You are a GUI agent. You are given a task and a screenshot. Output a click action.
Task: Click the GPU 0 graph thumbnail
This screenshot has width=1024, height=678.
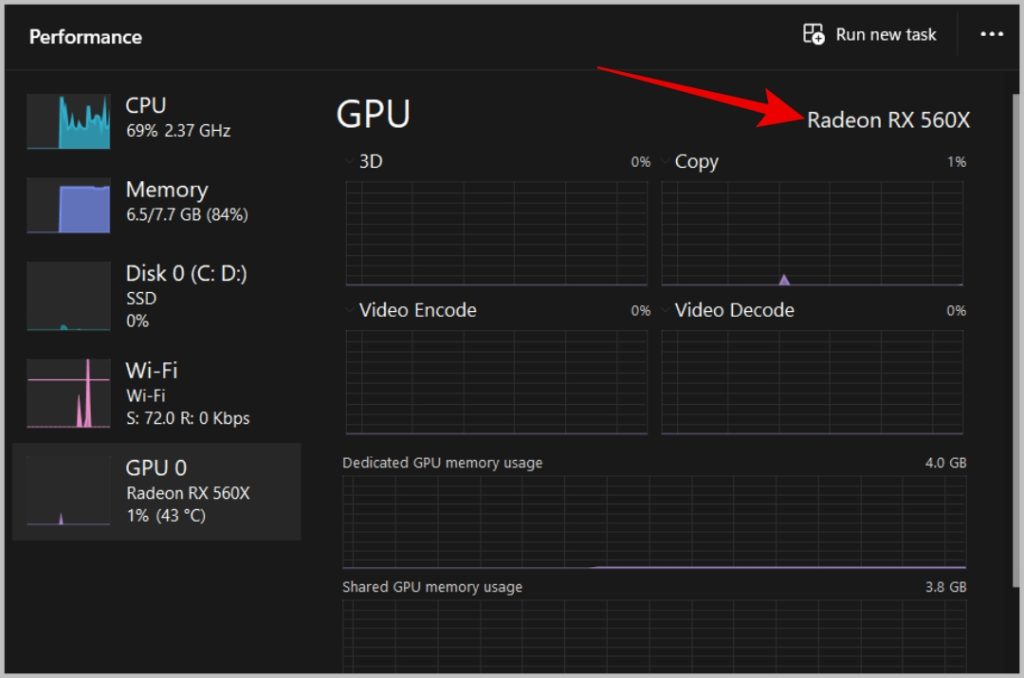[68, 491]
